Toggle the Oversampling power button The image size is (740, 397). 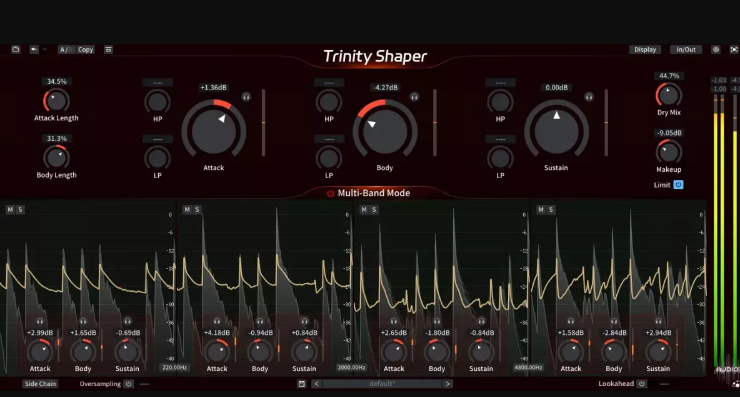(x=128, y=384)
